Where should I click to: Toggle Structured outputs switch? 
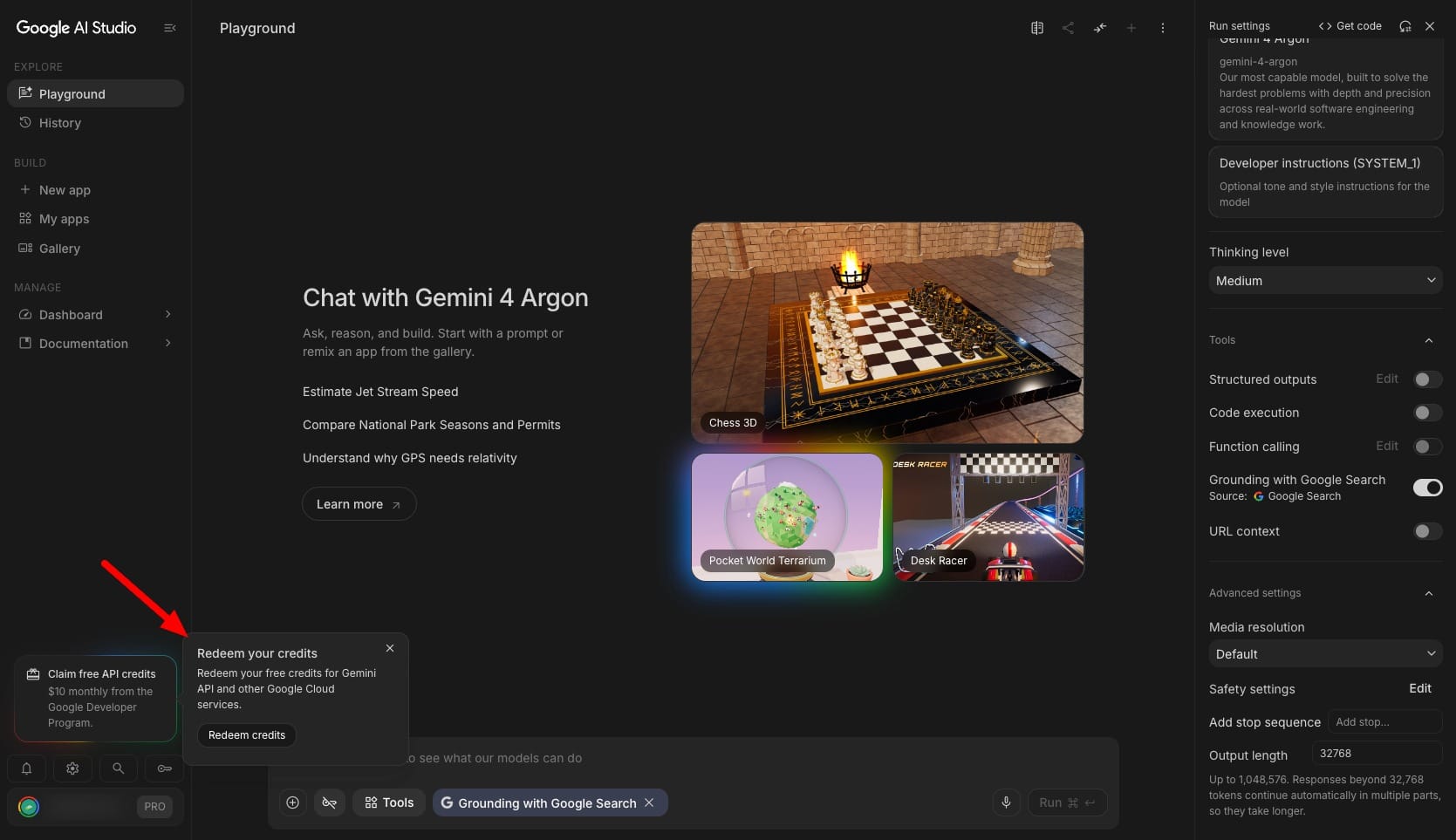pos(1427,379)
